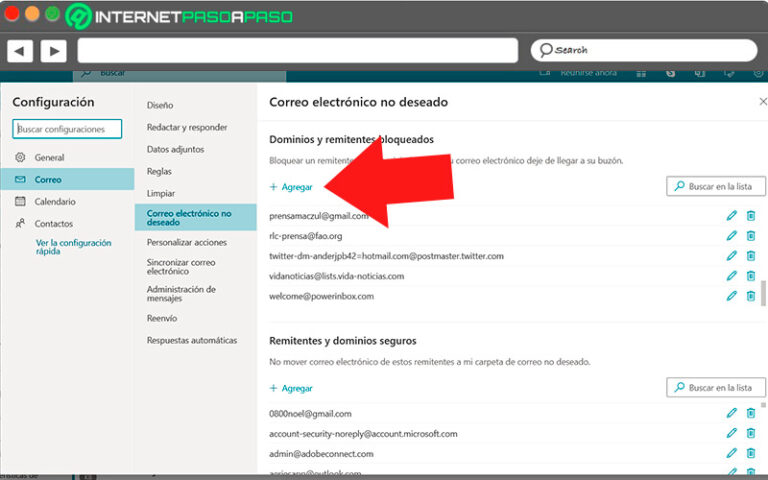
Task: Open Reglas settings
Action: point(159,171)
